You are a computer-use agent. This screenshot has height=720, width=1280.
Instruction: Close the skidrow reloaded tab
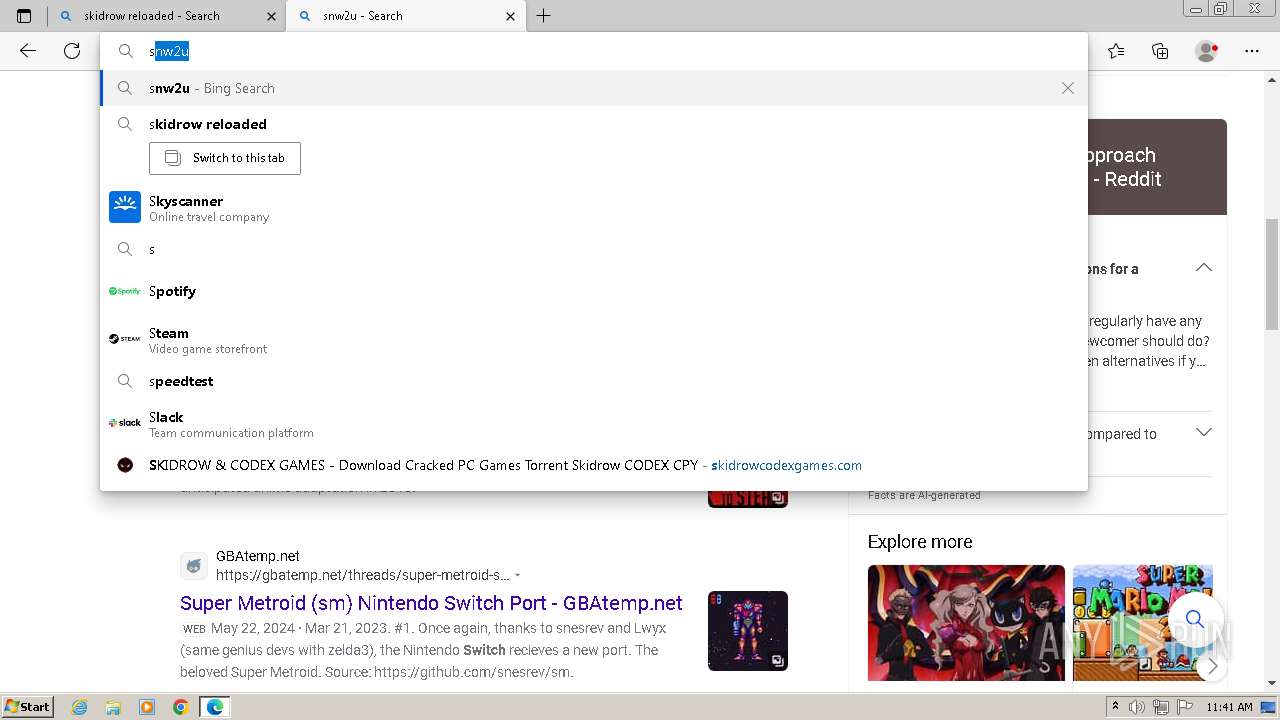click(x=272, y=16)
